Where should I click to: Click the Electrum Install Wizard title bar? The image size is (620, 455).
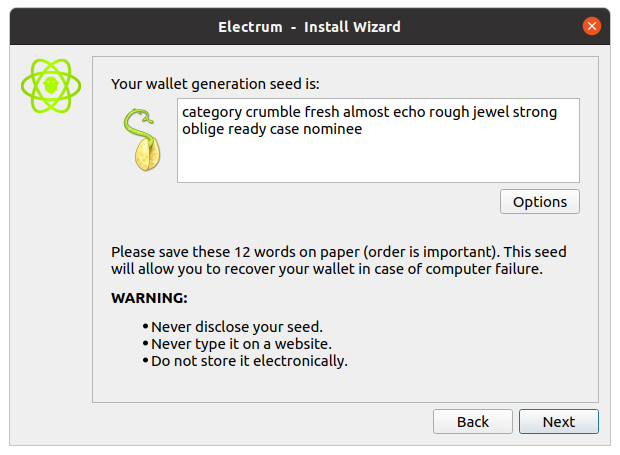coord(309,26)
